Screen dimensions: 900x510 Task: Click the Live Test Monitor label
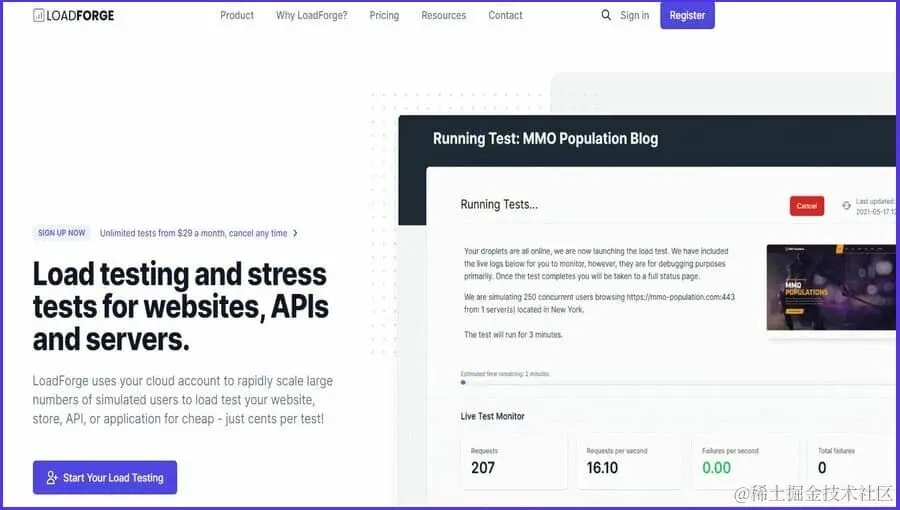(492, 416)
